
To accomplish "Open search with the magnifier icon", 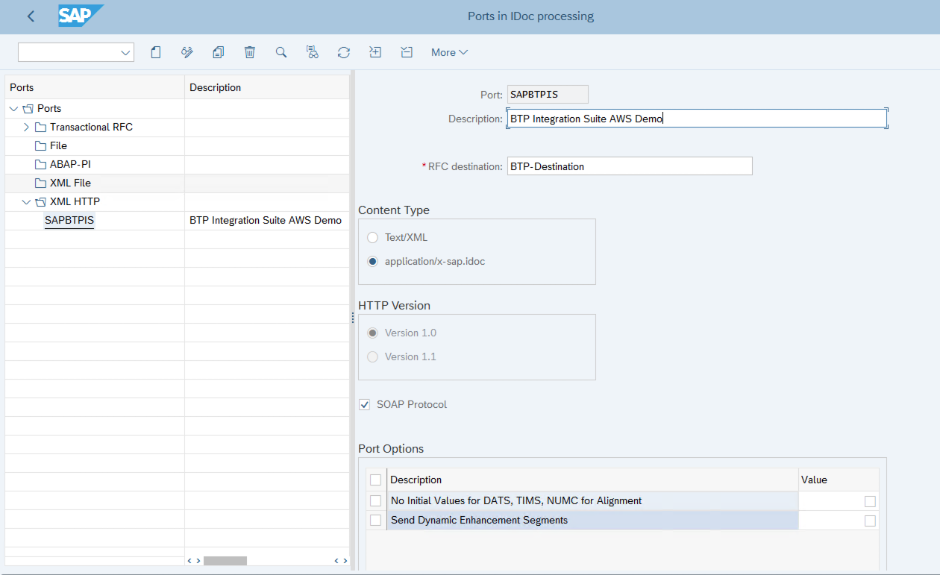I will (x=281, y=52).
